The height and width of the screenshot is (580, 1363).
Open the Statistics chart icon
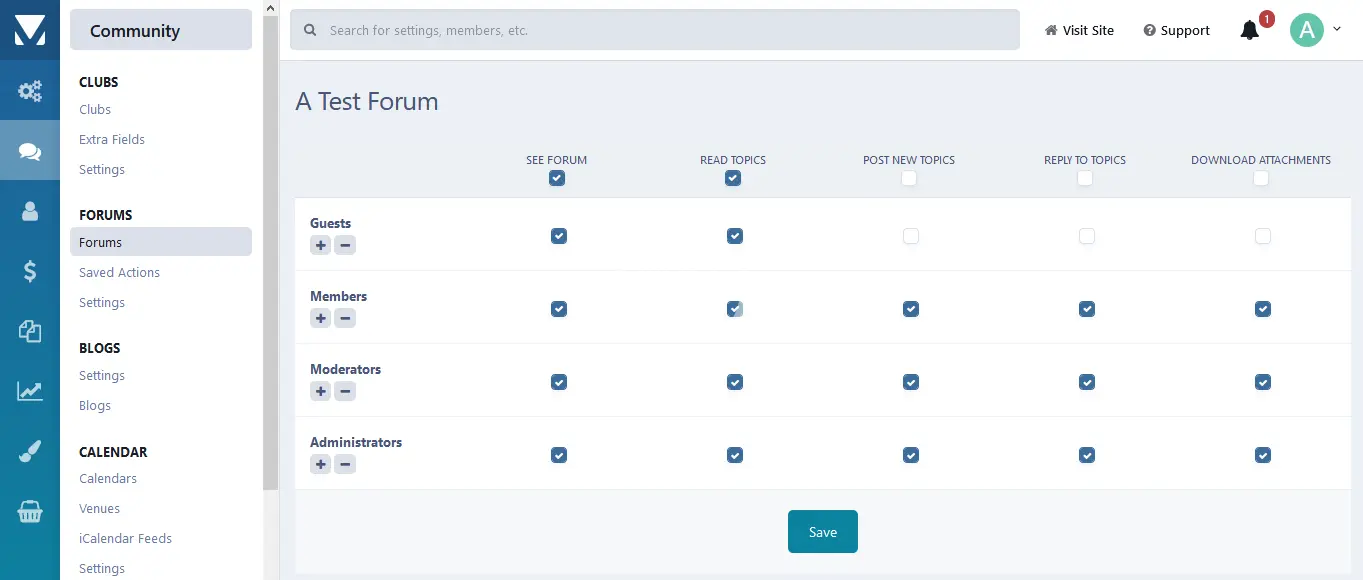(x=30, y=391)
